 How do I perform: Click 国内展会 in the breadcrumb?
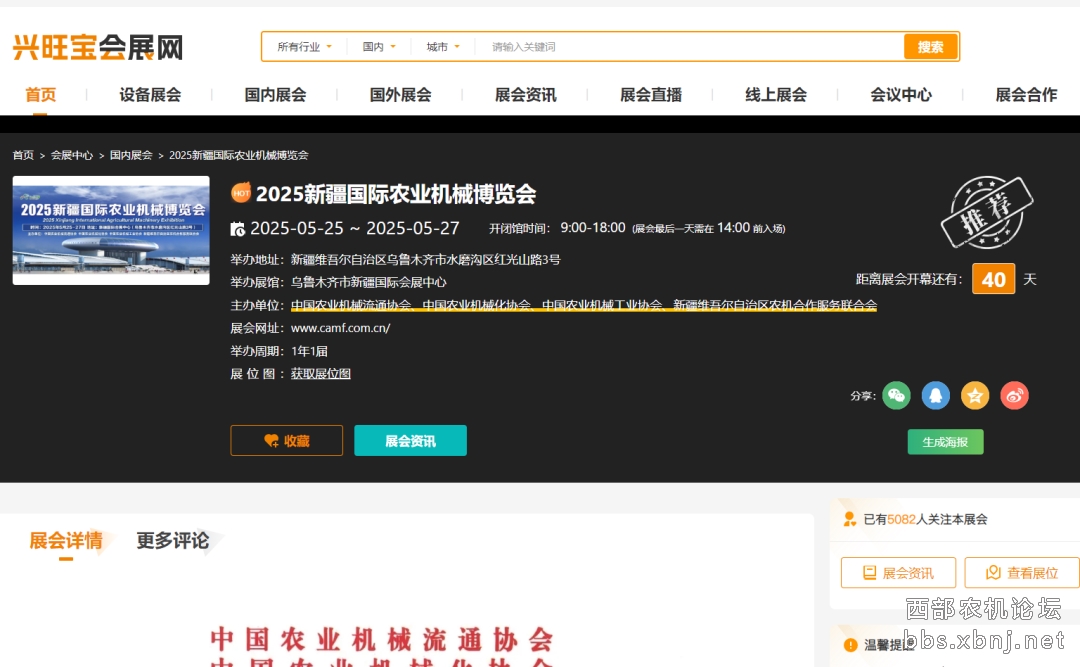point(131,155)
